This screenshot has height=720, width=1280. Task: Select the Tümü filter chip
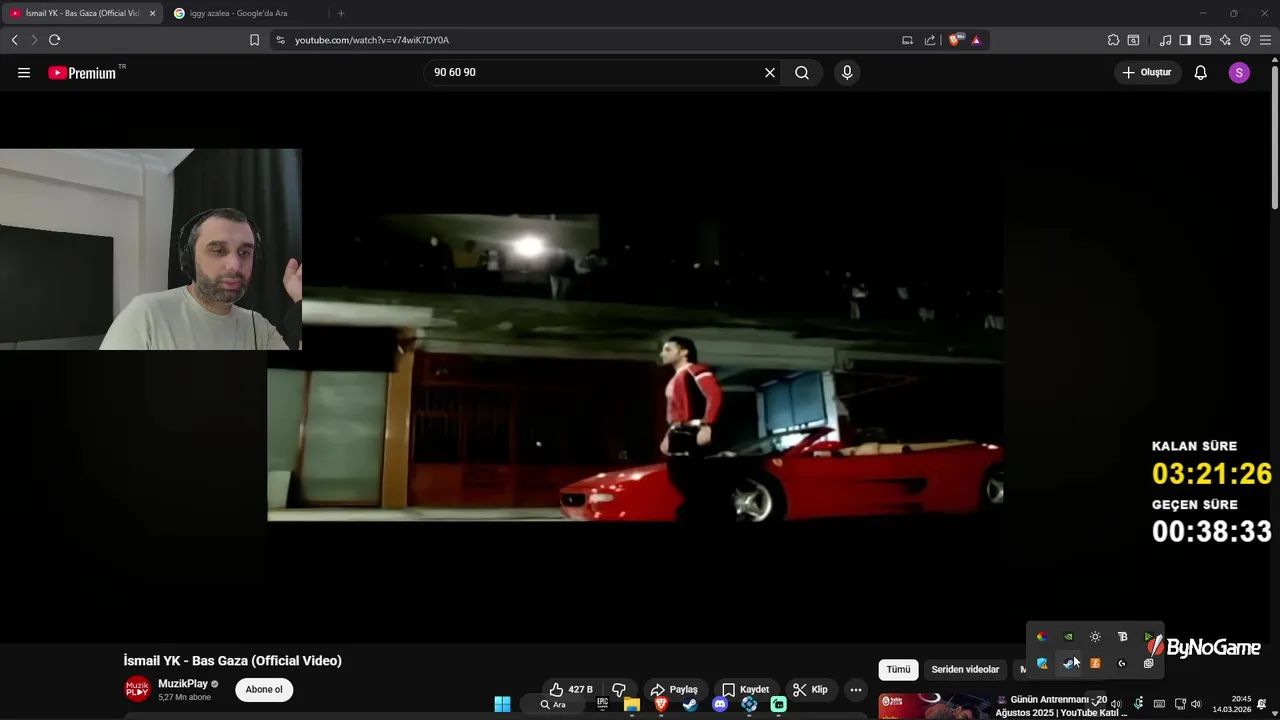[898, 669]
